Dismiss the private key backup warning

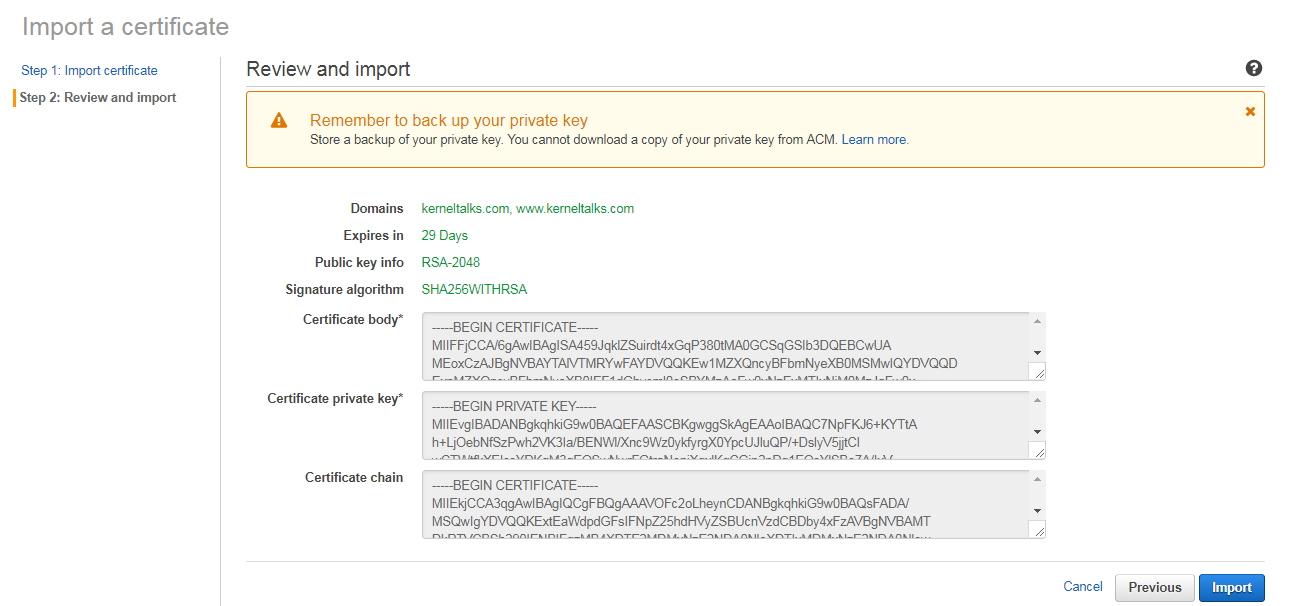1250,111
